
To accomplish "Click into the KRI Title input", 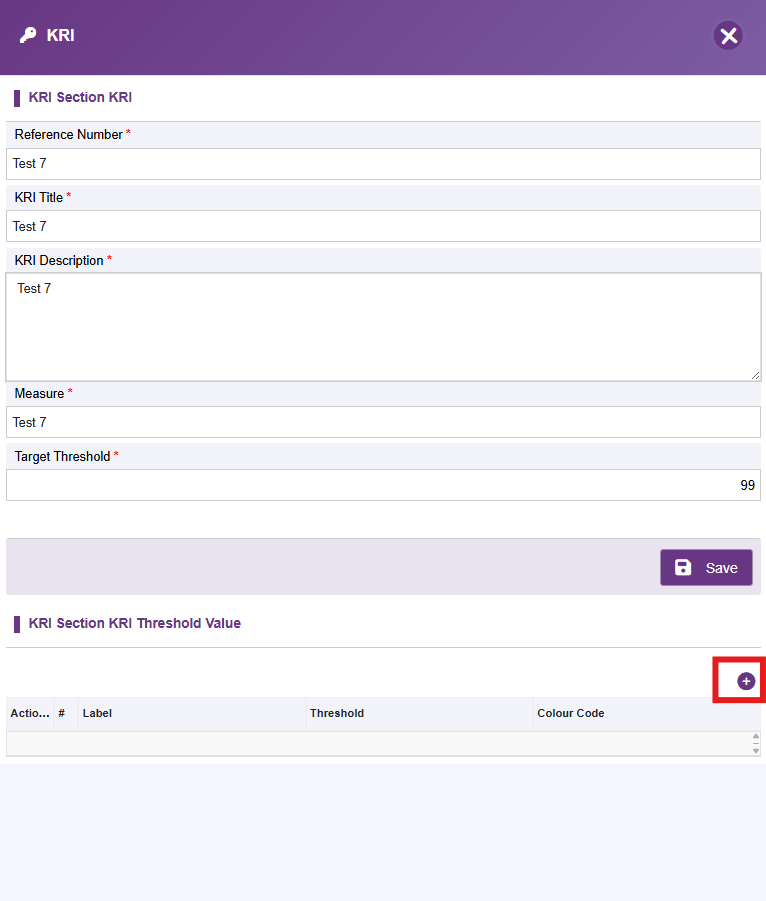I will coord(383,226).
